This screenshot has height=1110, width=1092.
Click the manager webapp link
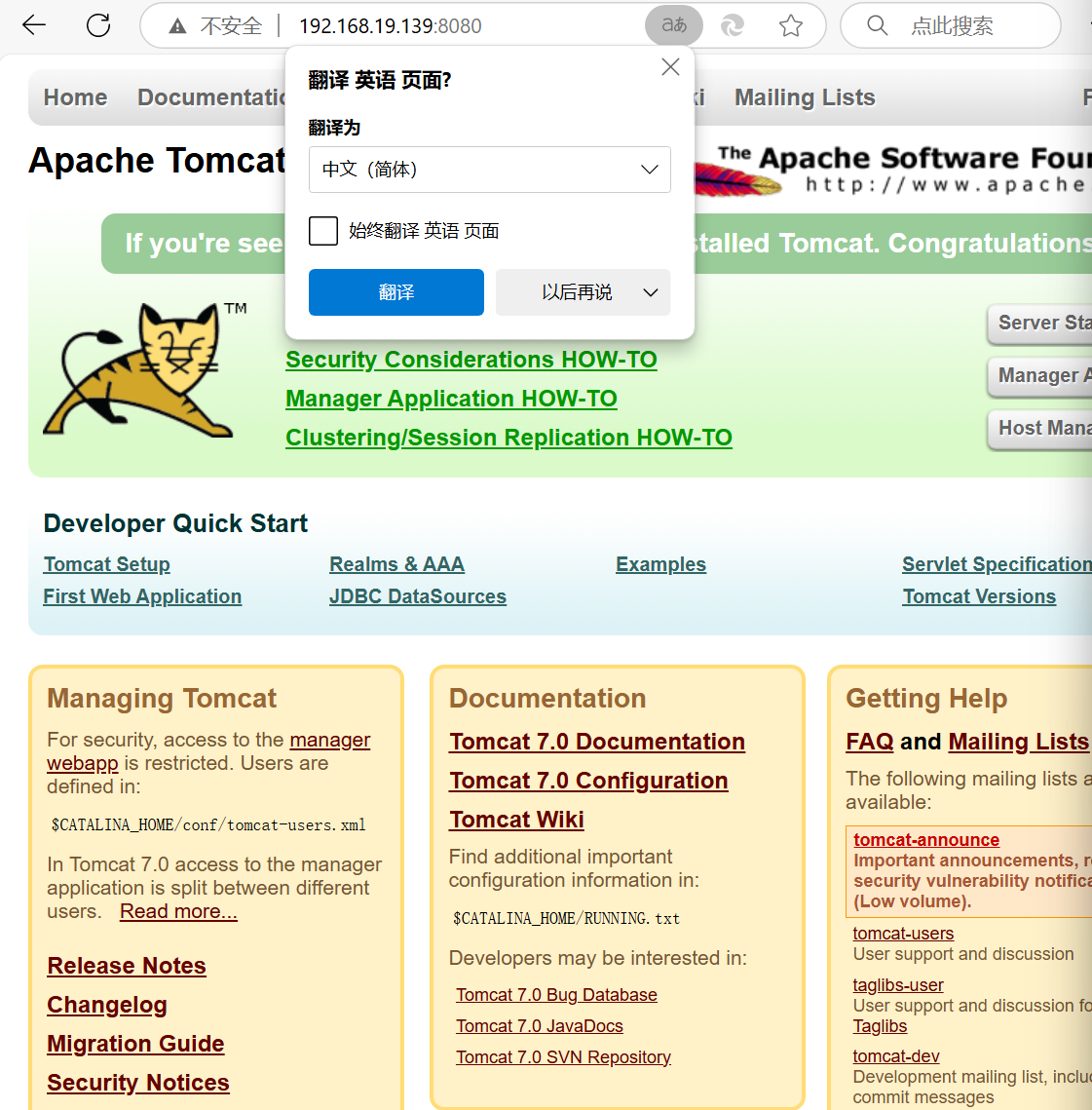[329, 740]
